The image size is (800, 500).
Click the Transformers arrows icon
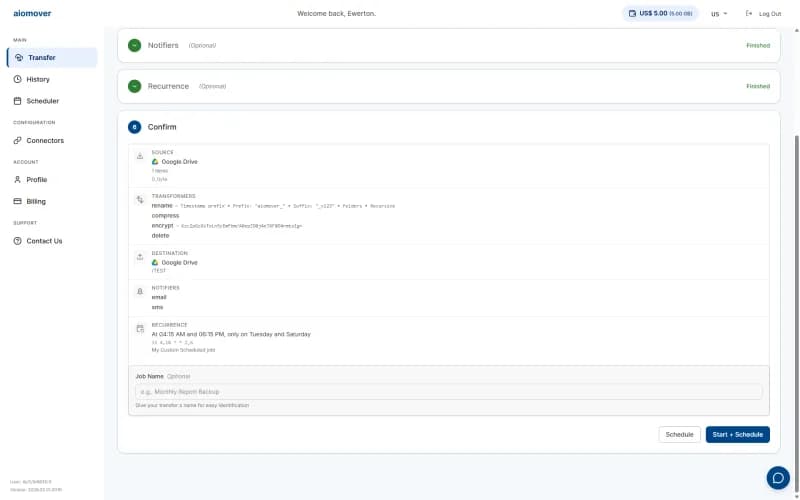pyautogui.click(x=140, y=199)
